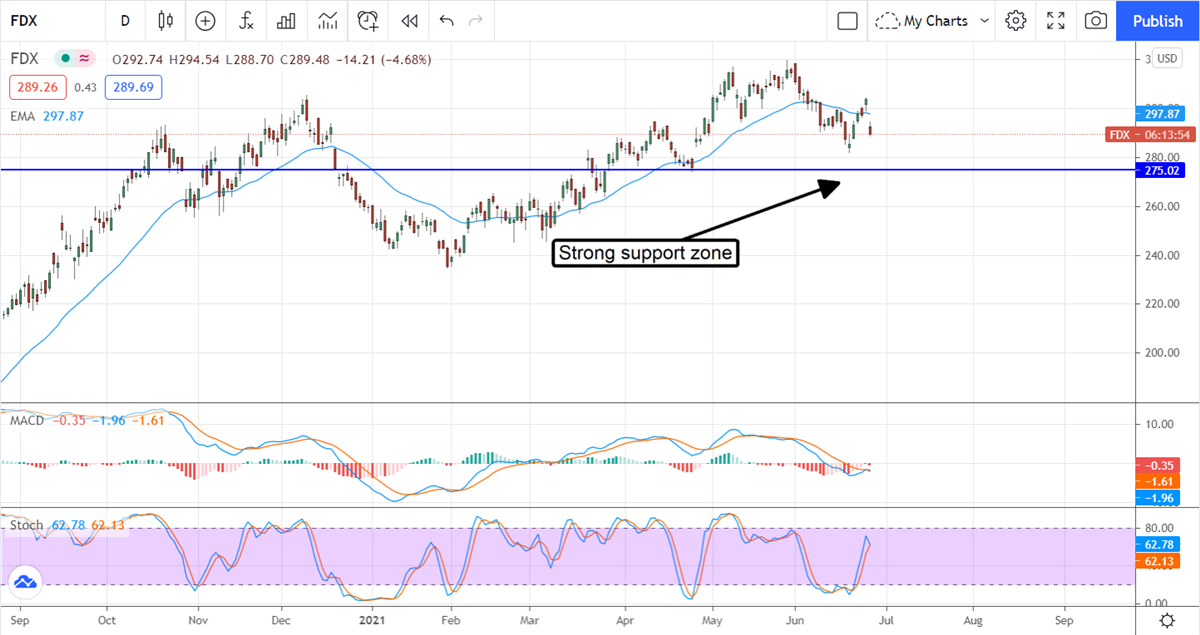1200x635 pixels.
Task: Change the D daily time interval
Action: click(125, 20)
